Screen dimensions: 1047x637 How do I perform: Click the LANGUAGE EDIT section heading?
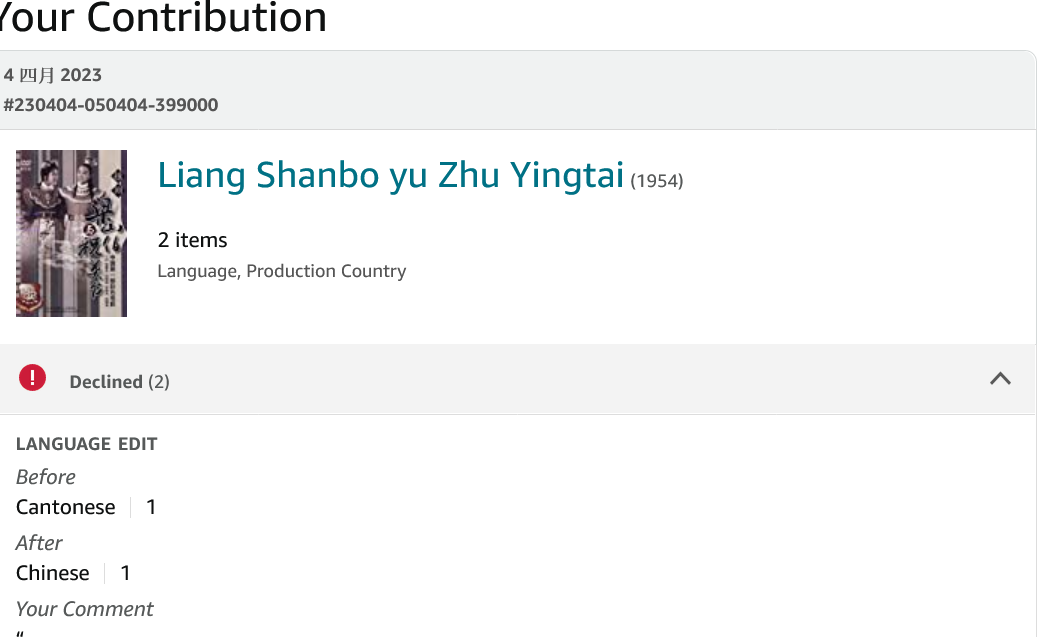[x=87, y=444]
